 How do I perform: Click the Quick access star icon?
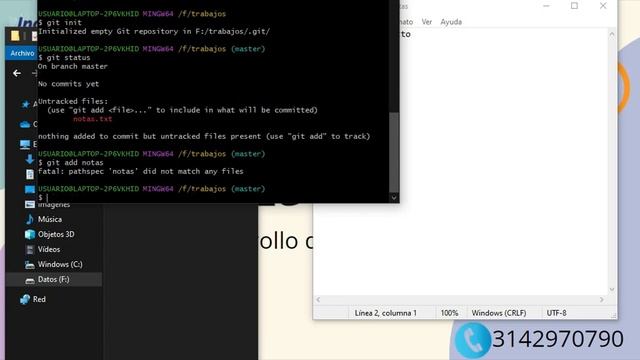point(25,104)
